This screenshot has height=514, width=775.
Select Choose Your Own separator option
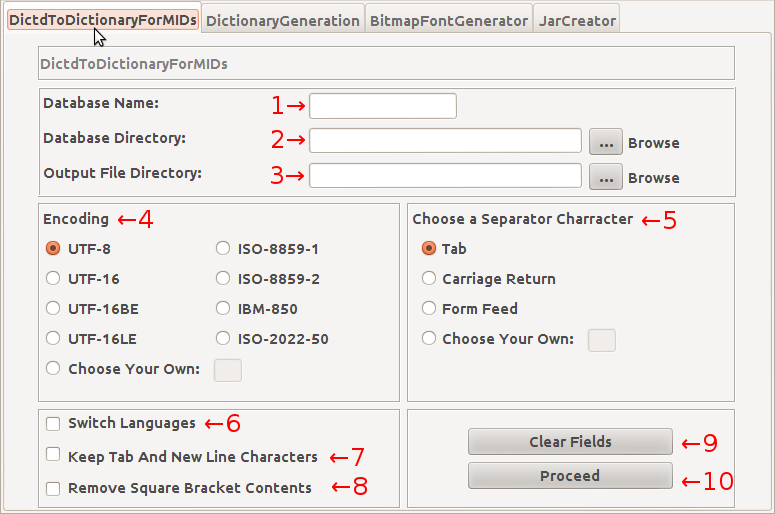429,339
